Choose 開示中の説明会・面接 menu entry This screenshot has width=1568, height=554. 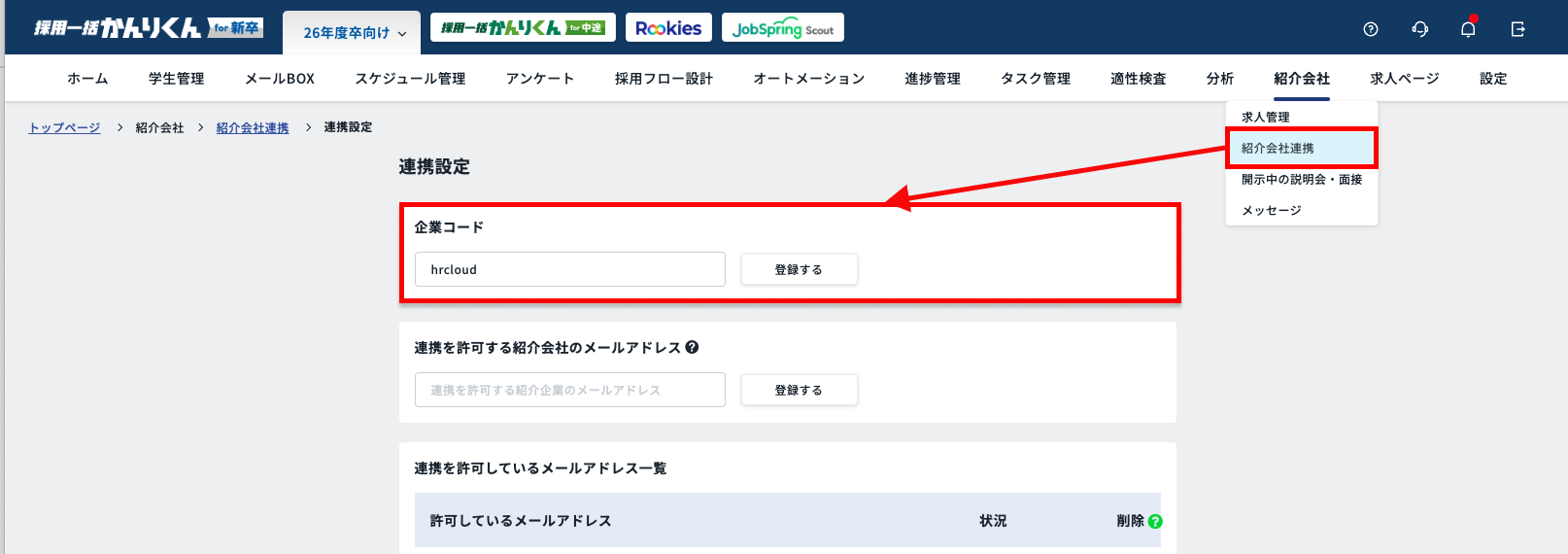coord(1301,179)
